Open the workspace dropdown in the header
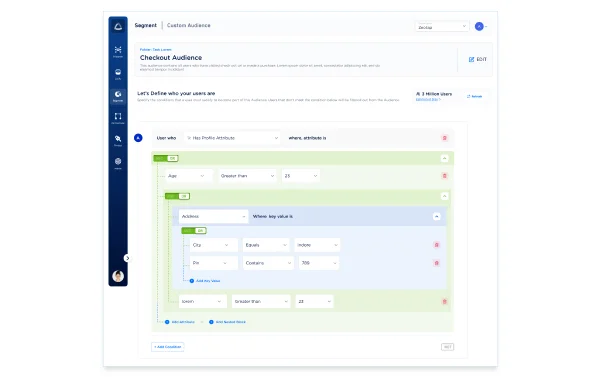The image size is (600, 377). (x=442, y=26)
